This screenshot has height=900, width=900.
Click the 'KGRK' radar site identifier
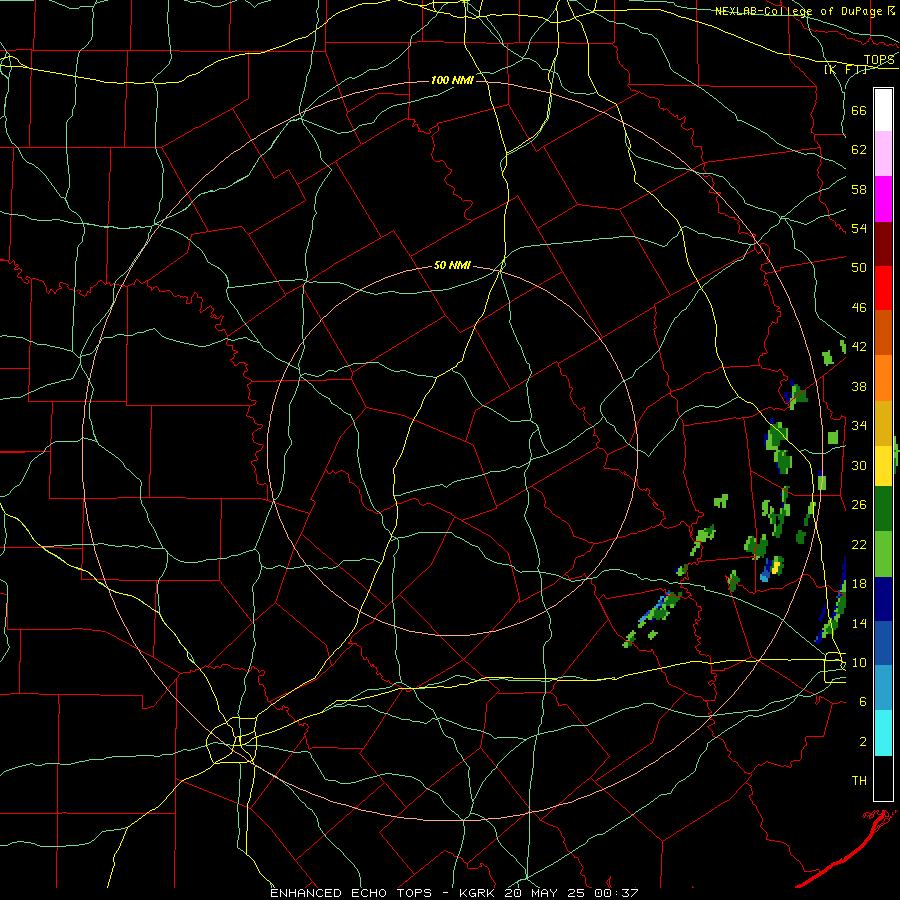tap(478, 893)
